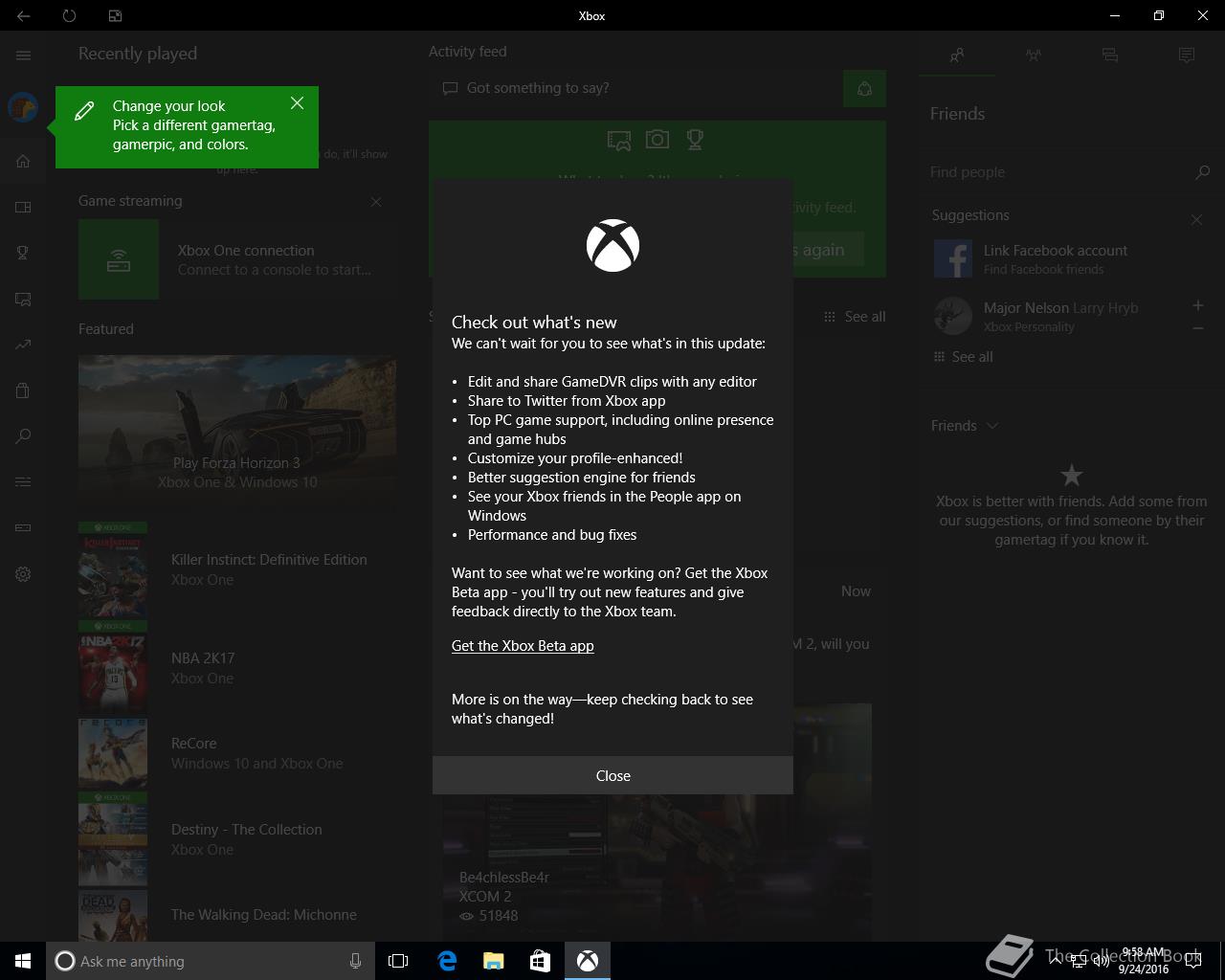Open the Play Forza Horizon 3 feature
The width and height of the screenshot is (1225, 980).
click(x=237, y=431)
